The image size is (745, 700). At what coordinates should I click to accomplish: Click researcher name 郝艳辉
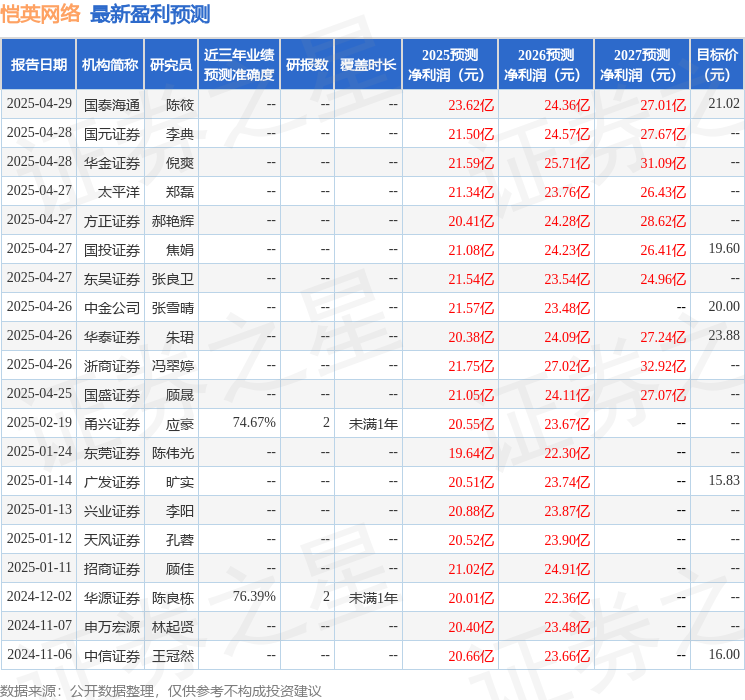[x=172, y=221]
